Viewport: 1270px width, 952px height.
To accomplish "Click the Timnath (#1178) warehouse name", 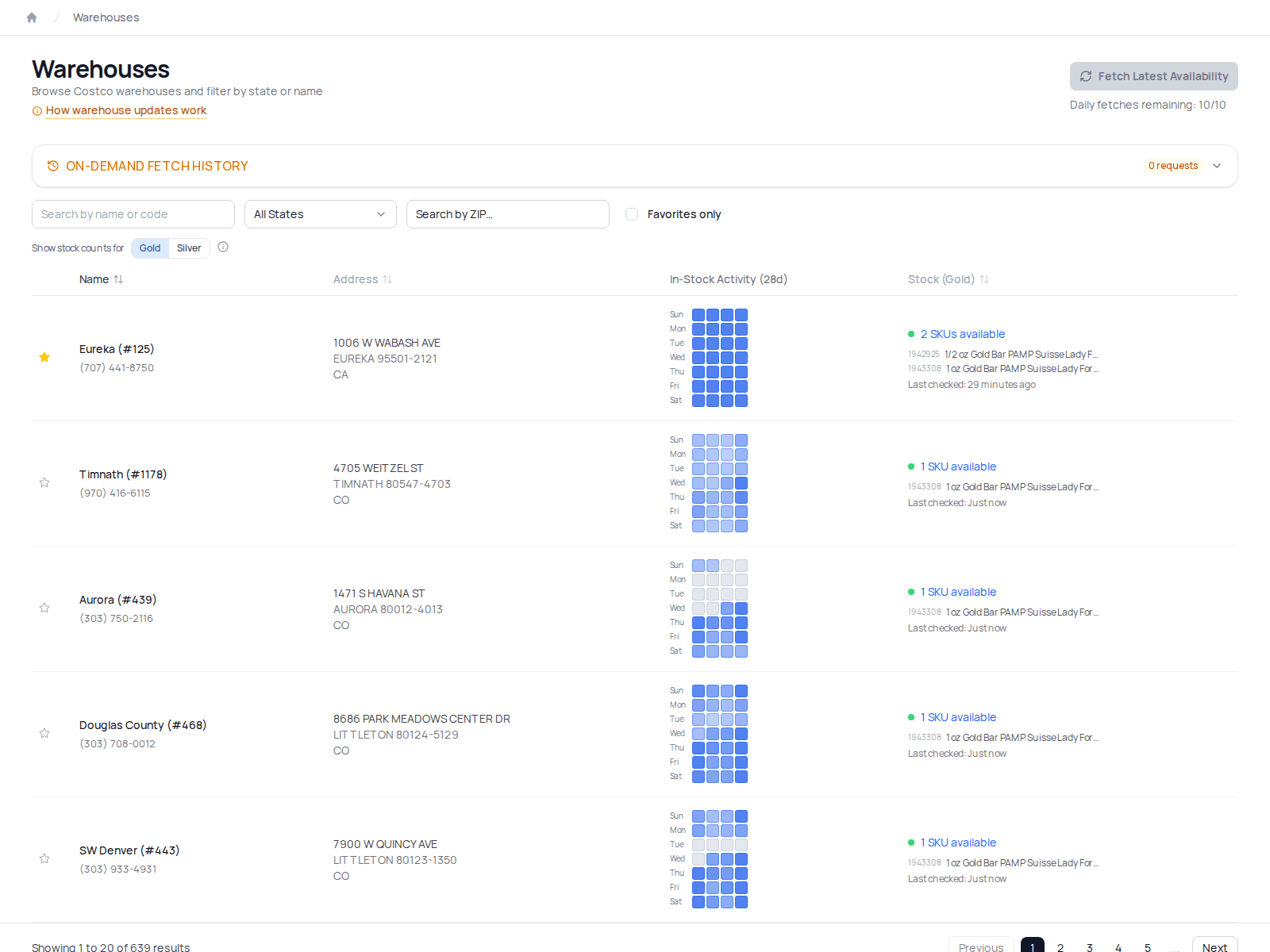I will click(x=123, y=474).
